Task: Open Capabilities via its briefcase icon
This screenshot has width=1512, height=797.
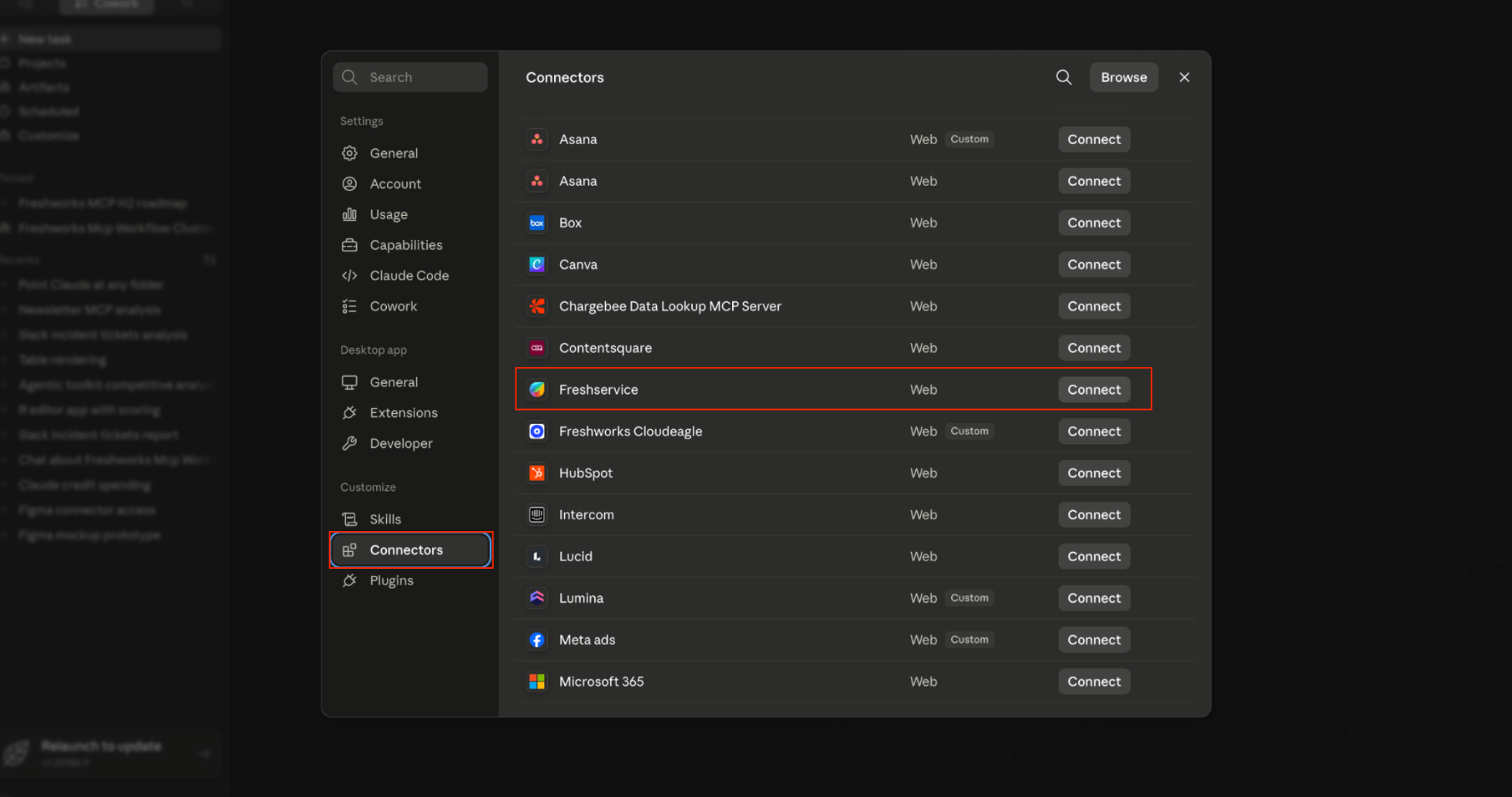Action: point(349,245)
